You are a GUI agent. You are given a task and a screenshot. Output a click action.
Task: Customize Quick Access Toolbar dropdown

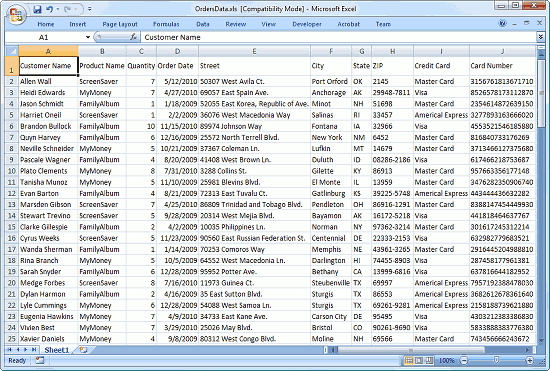(90, 9)
